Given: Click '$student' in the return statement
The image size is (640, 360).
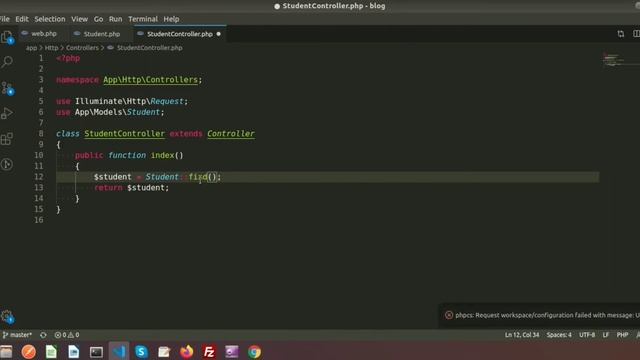Looking at the screenshot, I should point(146,187).
